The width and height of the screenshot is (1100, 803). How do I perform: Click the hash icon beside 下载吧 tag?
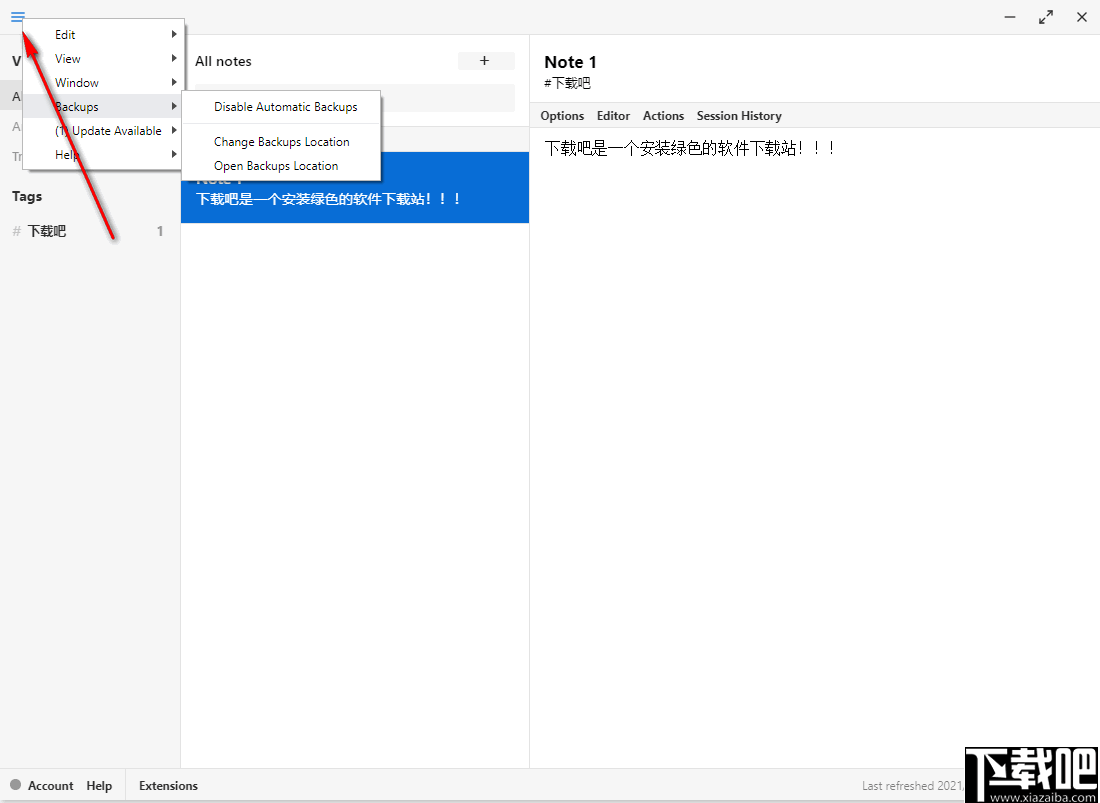click(x=15, y=231)
